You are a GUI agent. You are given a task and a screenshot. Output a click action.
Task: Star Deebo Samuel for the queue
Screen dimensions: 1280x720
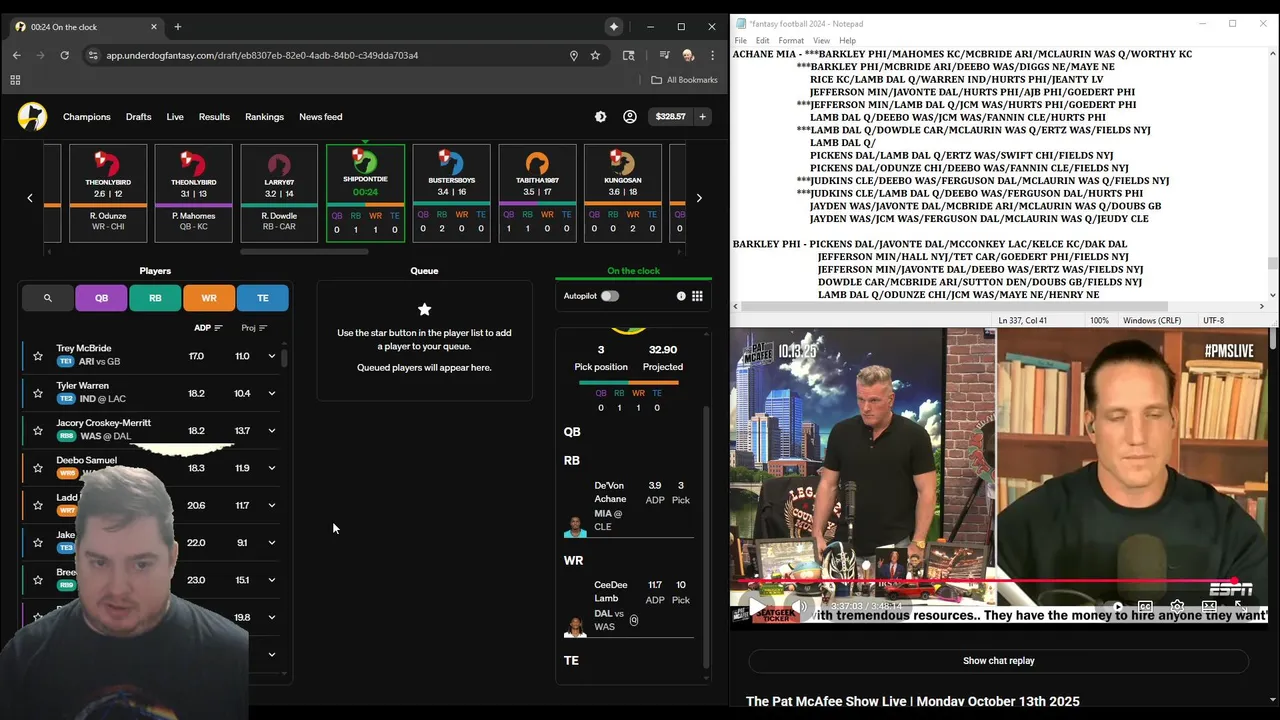[x=38, y=468]
